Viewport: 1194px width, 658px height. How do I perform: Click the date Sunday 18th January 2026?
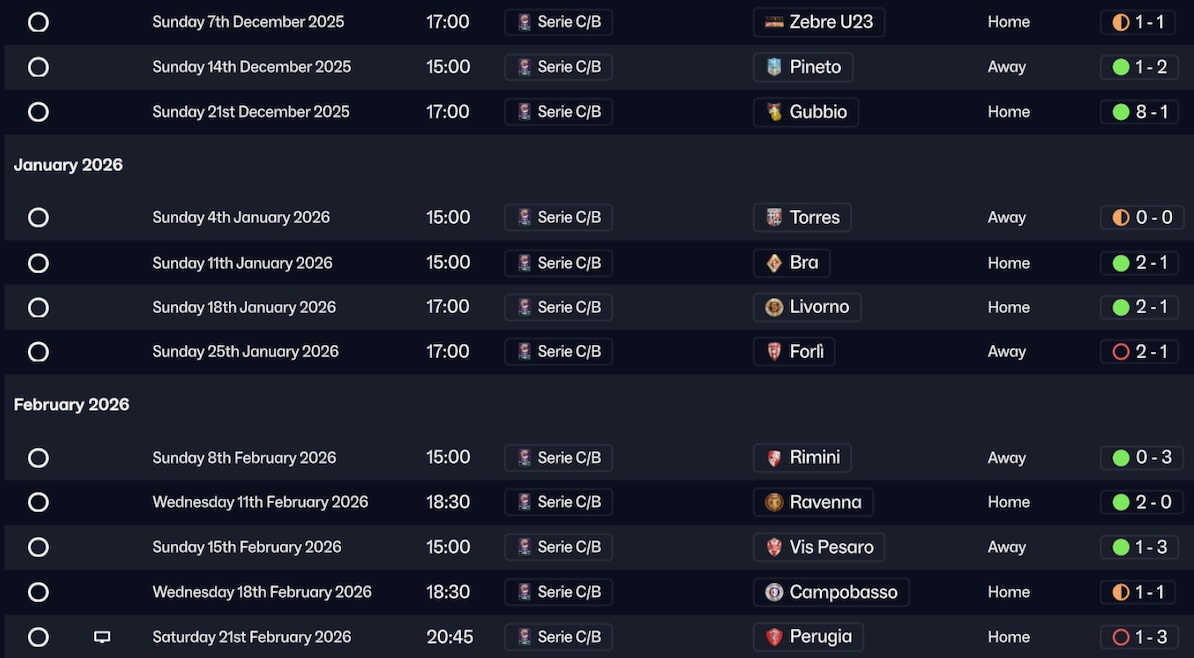tap(244, 307)
